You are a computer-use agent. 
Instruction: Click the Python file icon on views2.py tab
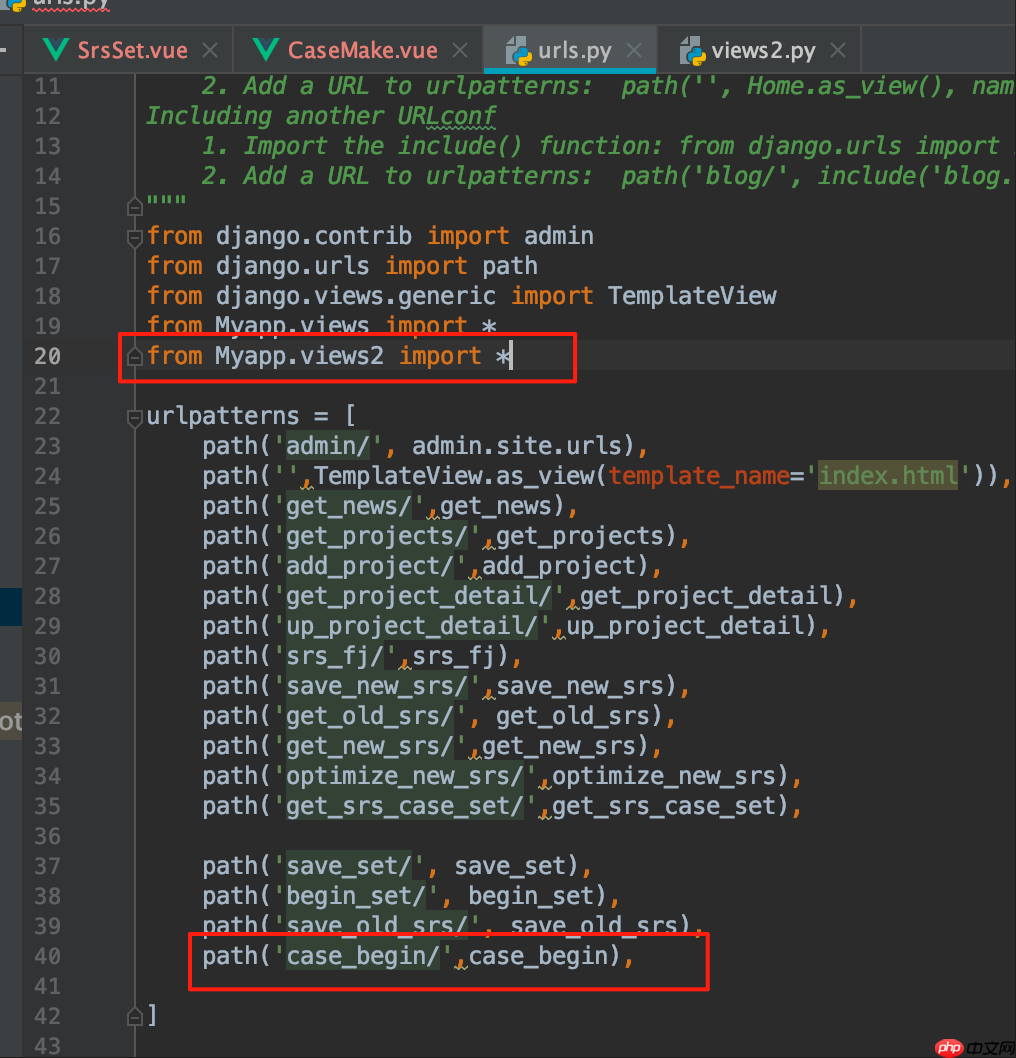pos(691,50)
